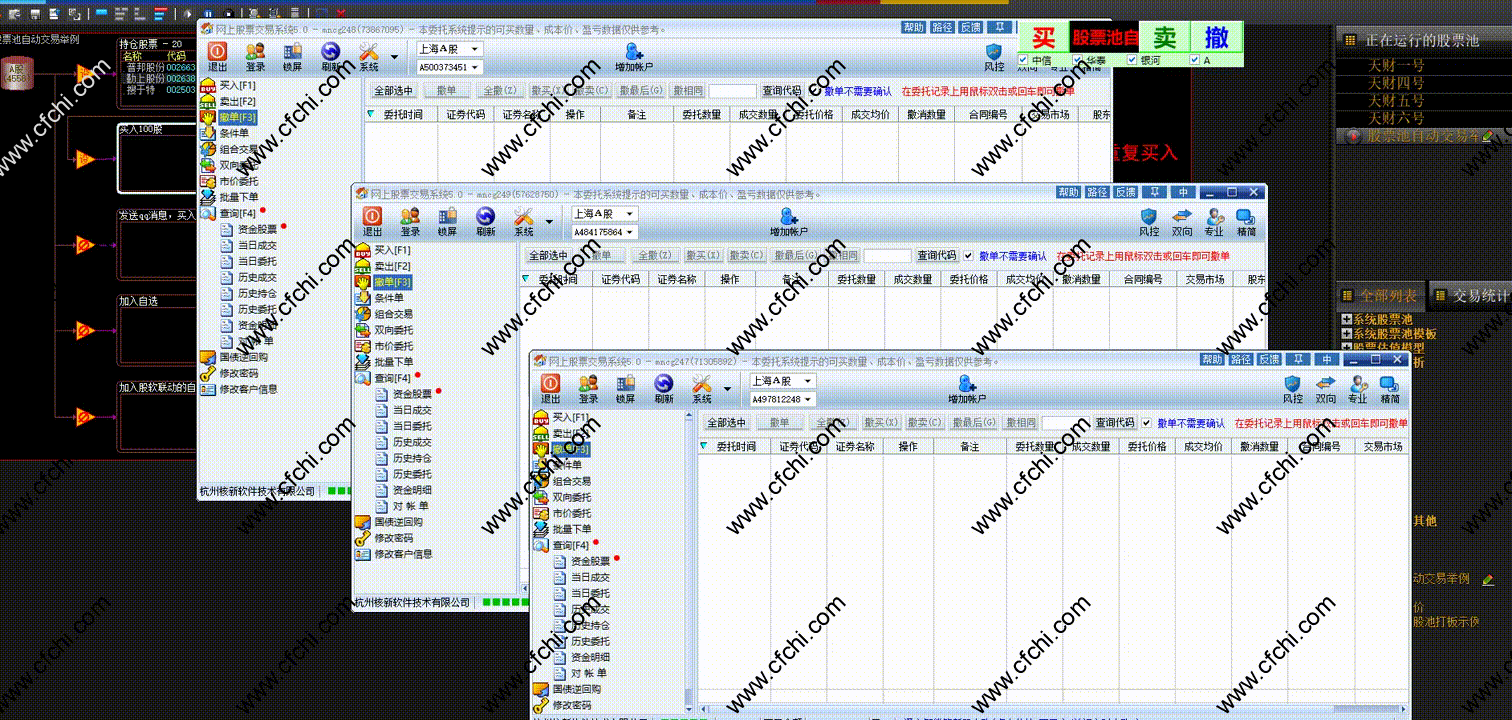Toggle 银河 checkbox in floating panel
The image size is (1512, 720).
coord(1131,60)
